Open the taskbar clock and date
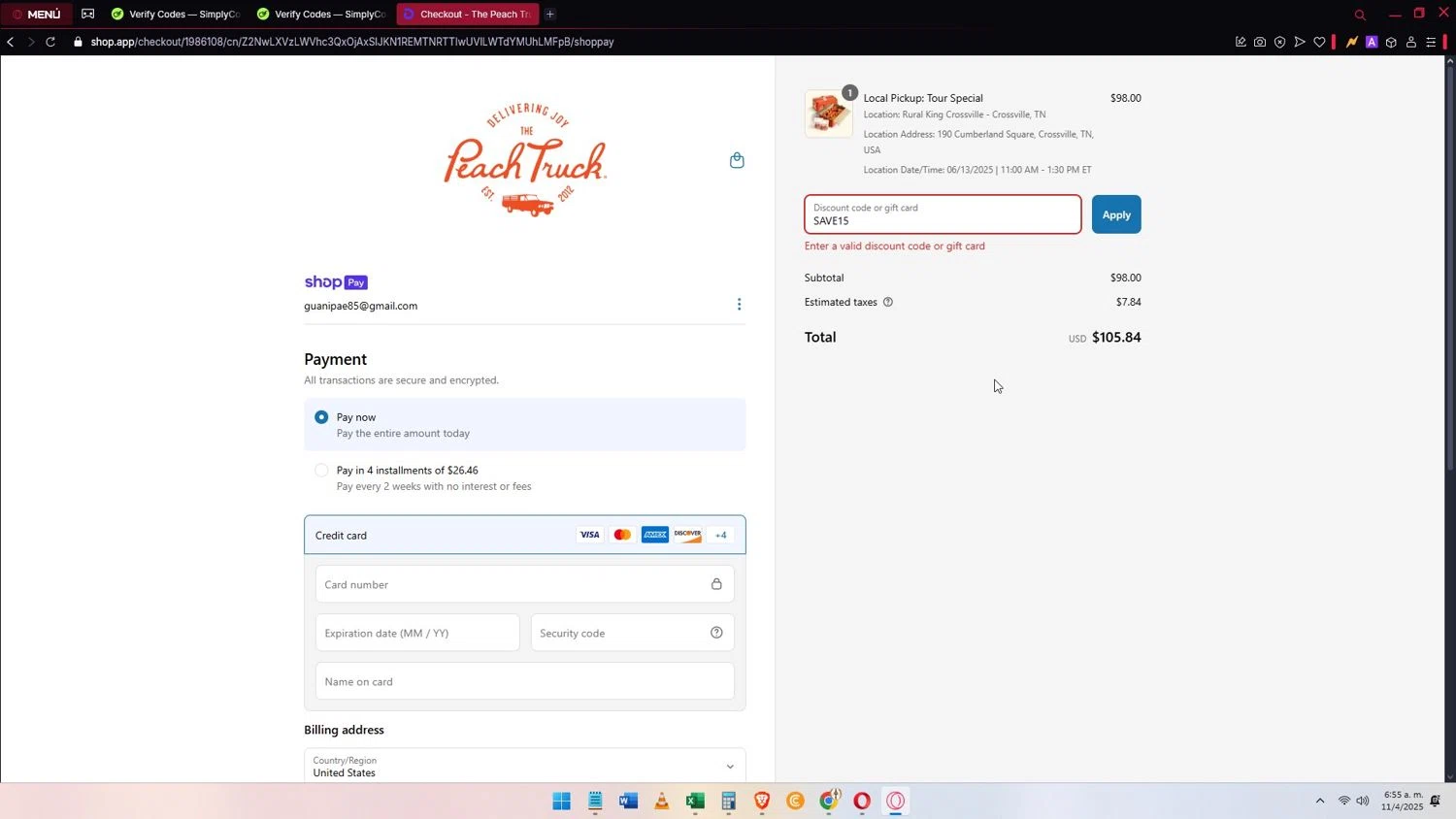 [1403, 802]
